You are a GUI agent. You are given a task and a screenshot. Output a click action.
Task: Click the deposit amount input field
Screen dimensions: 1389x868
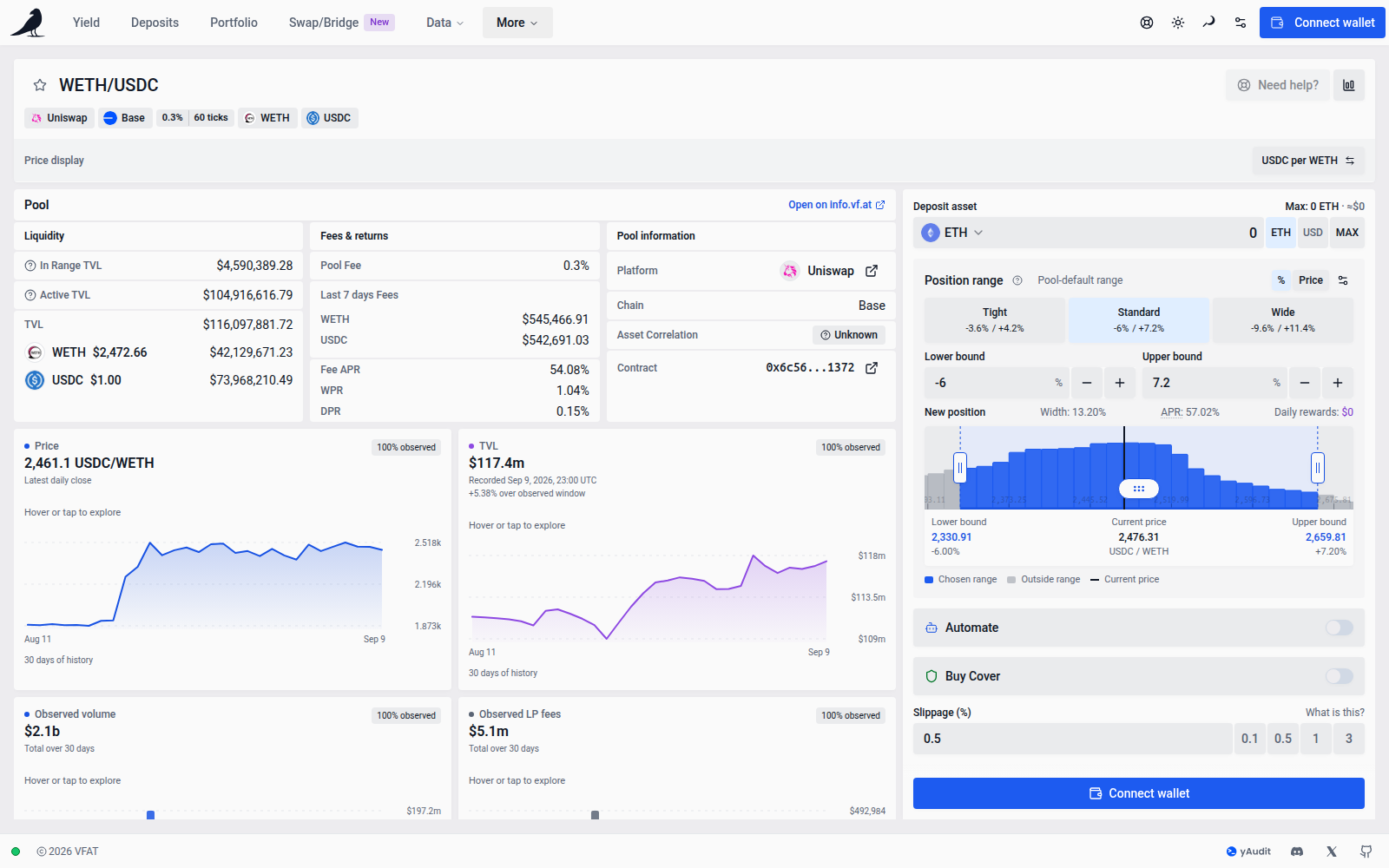tap(1125, 233)
